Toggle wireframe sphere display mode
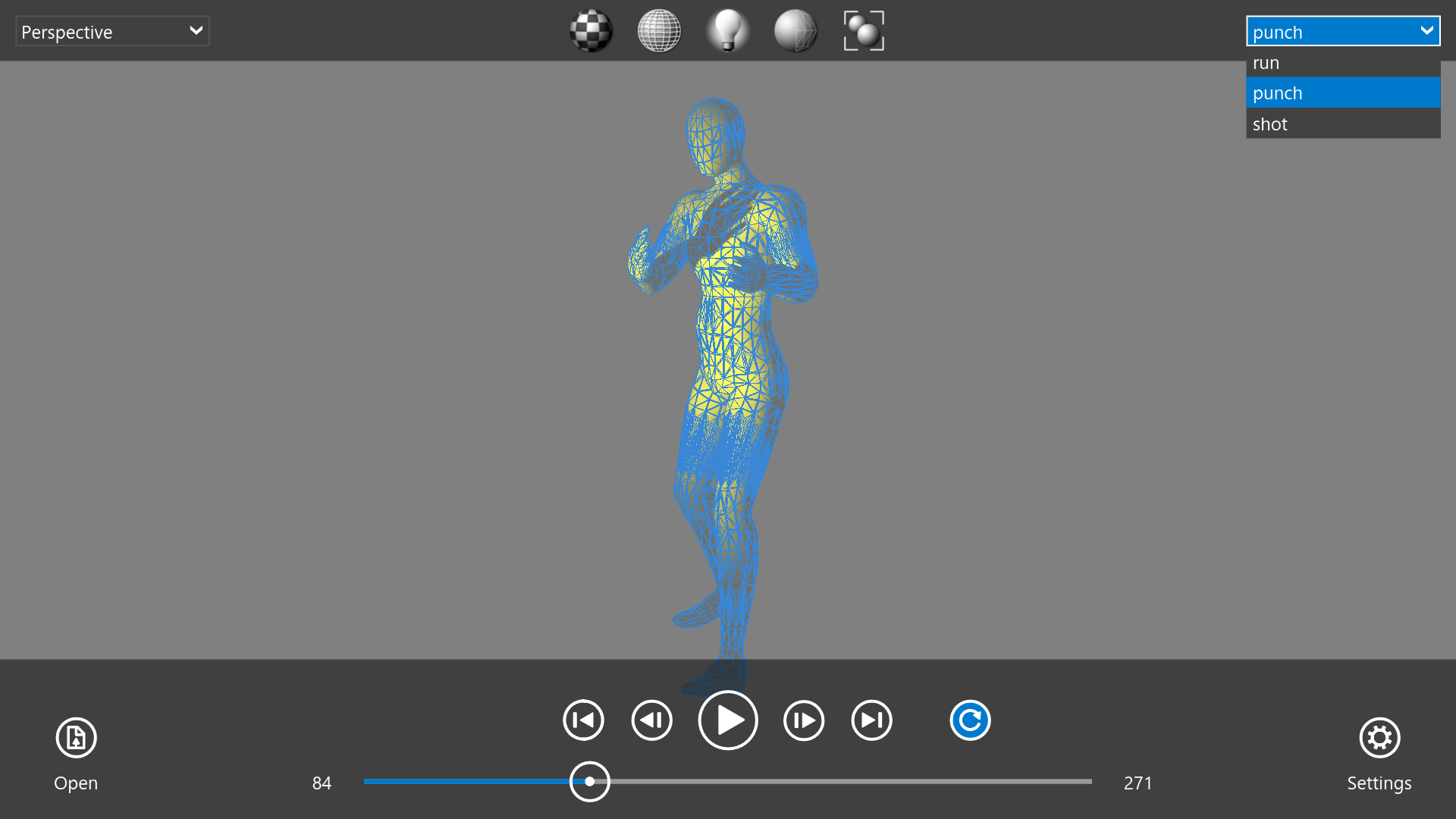Screen dimensions: 1456x819 (x=659, y=31)
